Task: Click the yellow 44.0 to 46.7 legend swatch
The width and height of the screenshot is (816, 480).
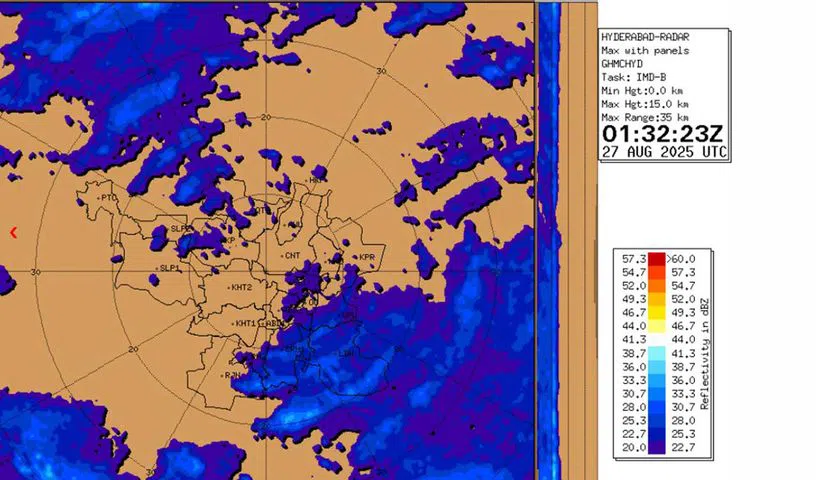Action: [x=656, y=326]
